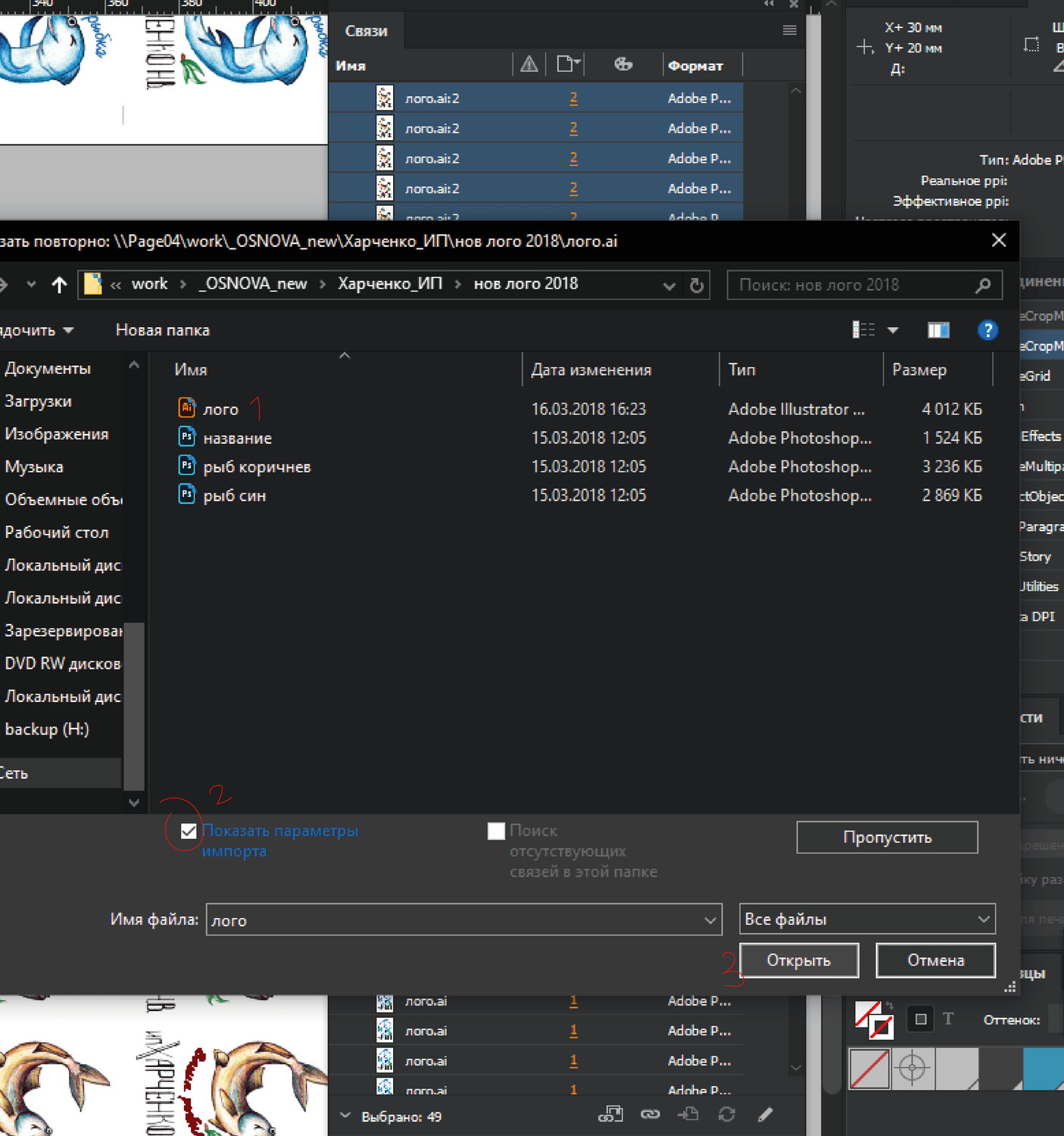Screen dimensions: 1064x1136
Task: Click the chain Relink icon in Links panel
Action: point(650,1114)
